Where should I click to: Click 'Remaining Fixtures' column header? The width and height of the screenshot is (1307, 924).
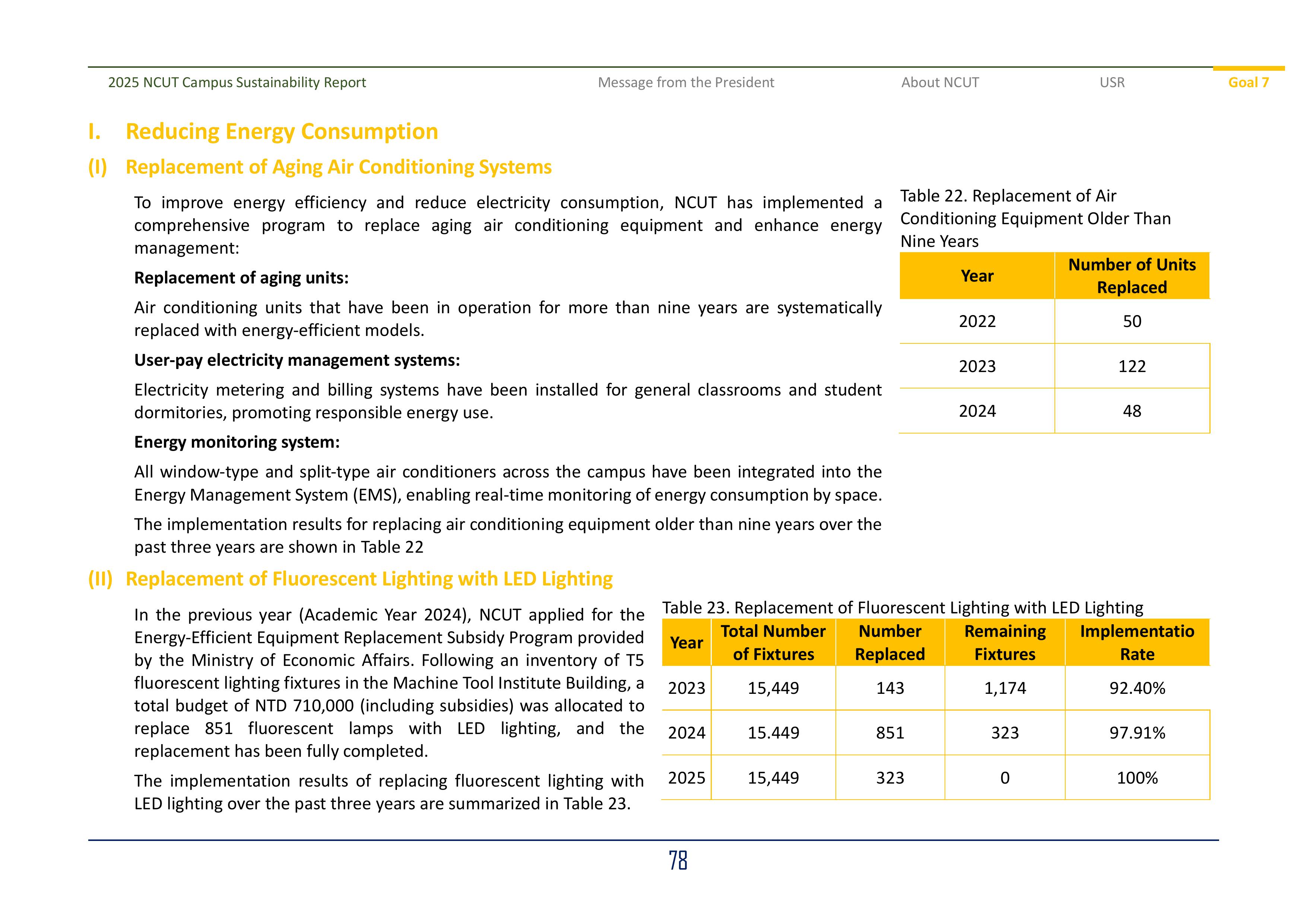pos(1005,643)
